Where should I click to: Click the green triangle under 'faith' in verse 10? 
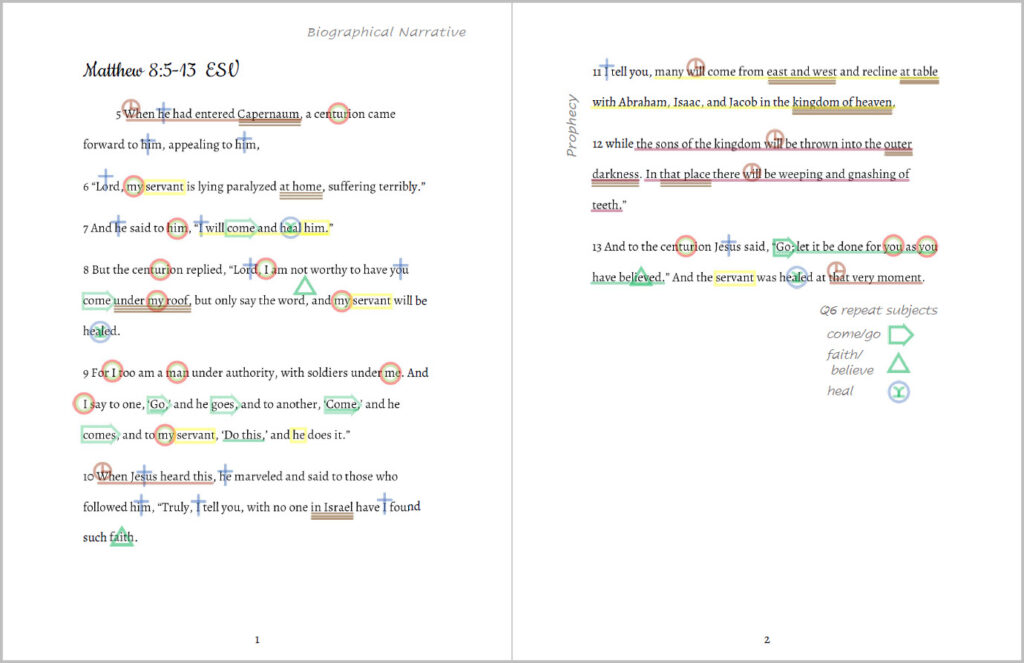pyautogui.click(x=122, y=536)
